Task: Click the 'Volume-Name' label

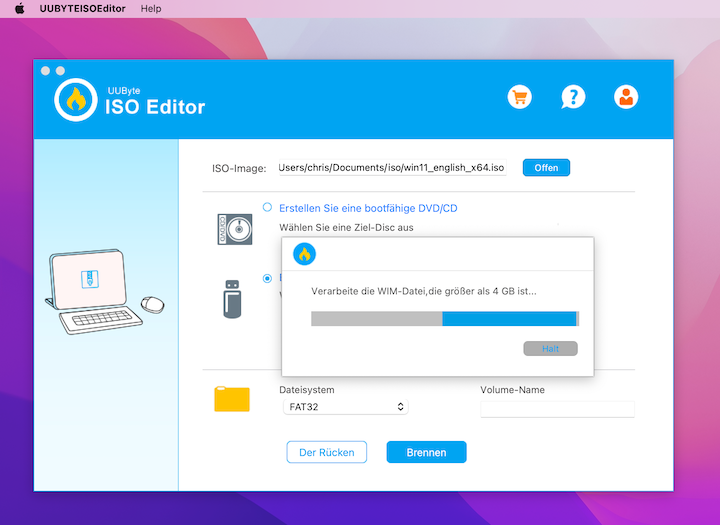Action: coord(512,390)
